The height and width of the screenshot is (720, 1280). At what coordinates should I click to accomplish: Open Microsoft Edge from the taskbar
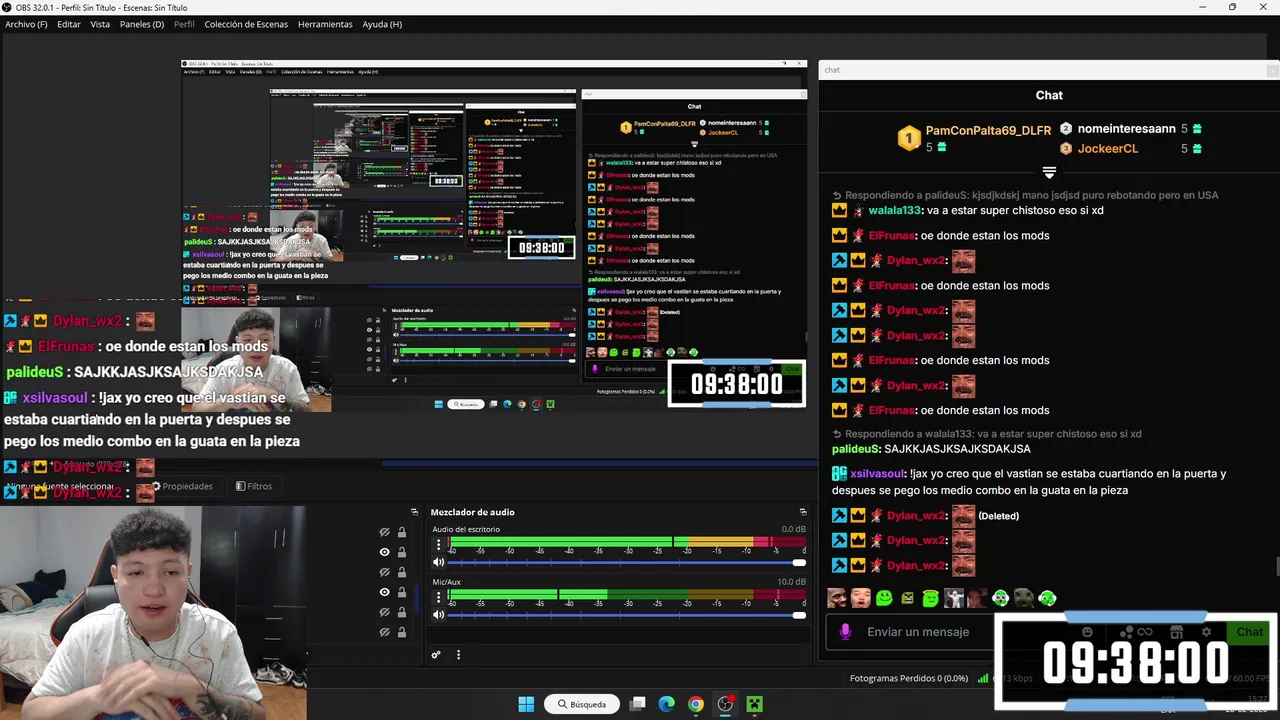pyautogui.click(x=667, y=704)
